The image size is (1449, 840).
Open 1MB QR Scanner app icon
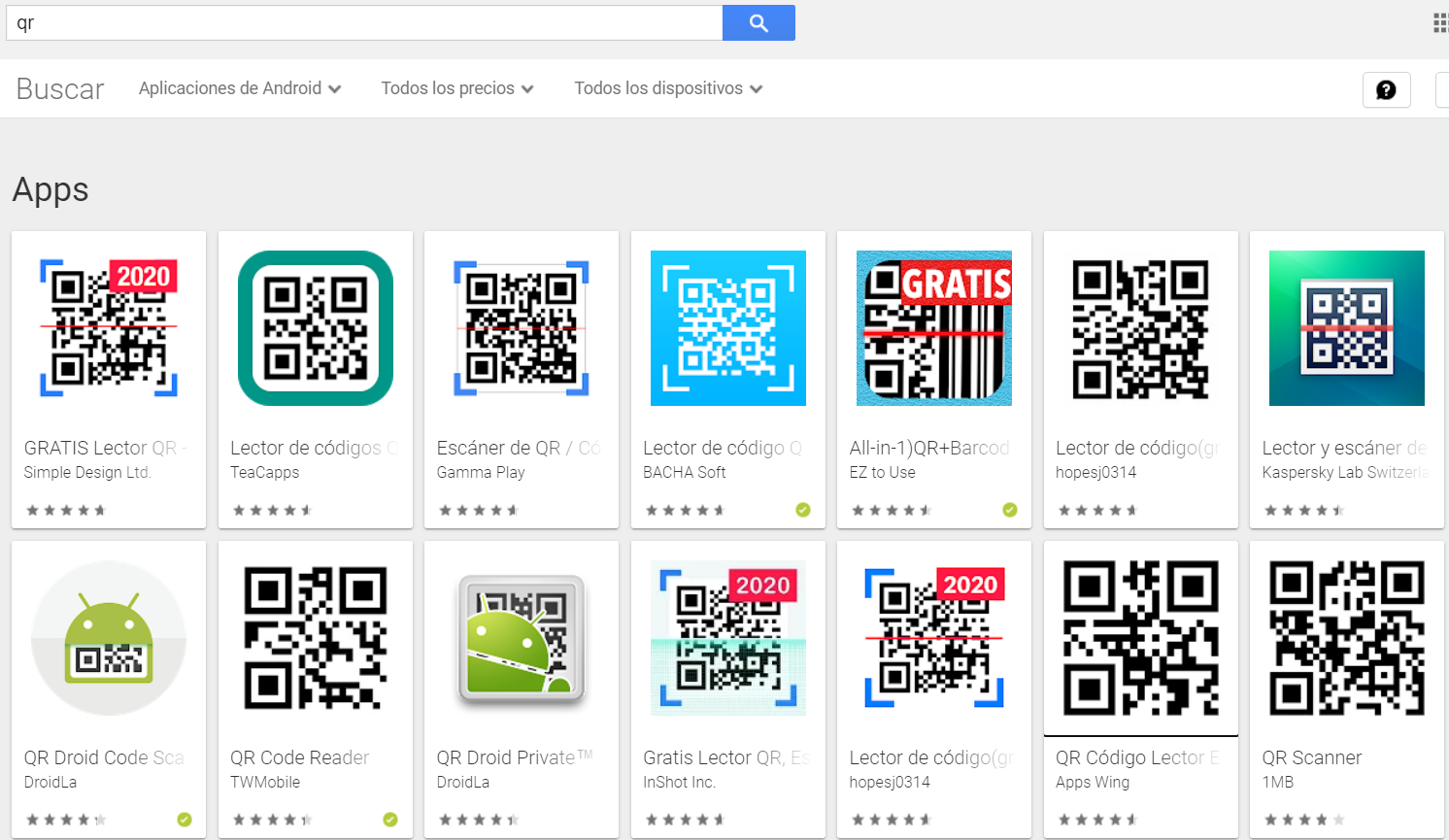tap(1347, 638)
